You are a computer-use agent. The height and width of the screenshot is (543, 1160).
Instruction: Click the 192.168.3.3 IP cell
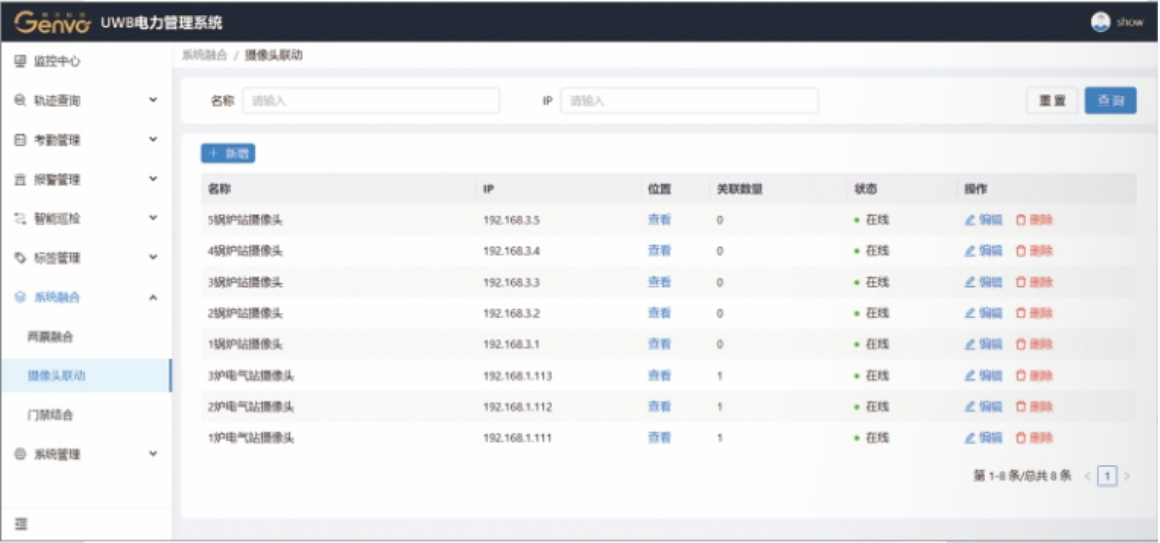(511, 283)
